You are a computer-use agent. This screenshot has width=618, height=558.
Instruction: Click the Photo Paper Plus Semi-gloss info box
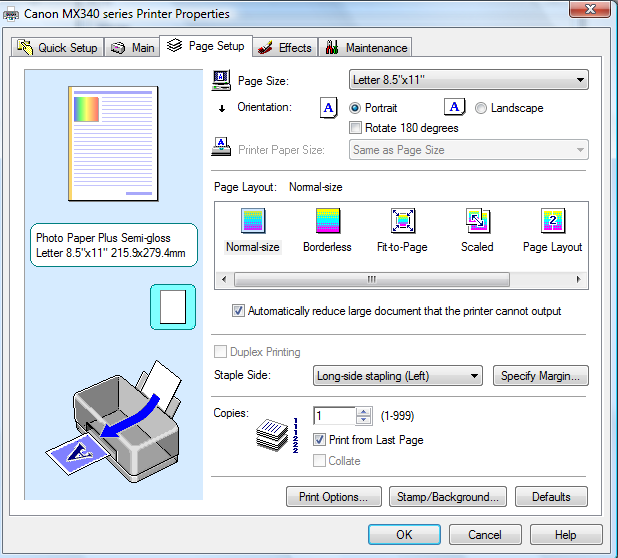(x=114, y=245)
